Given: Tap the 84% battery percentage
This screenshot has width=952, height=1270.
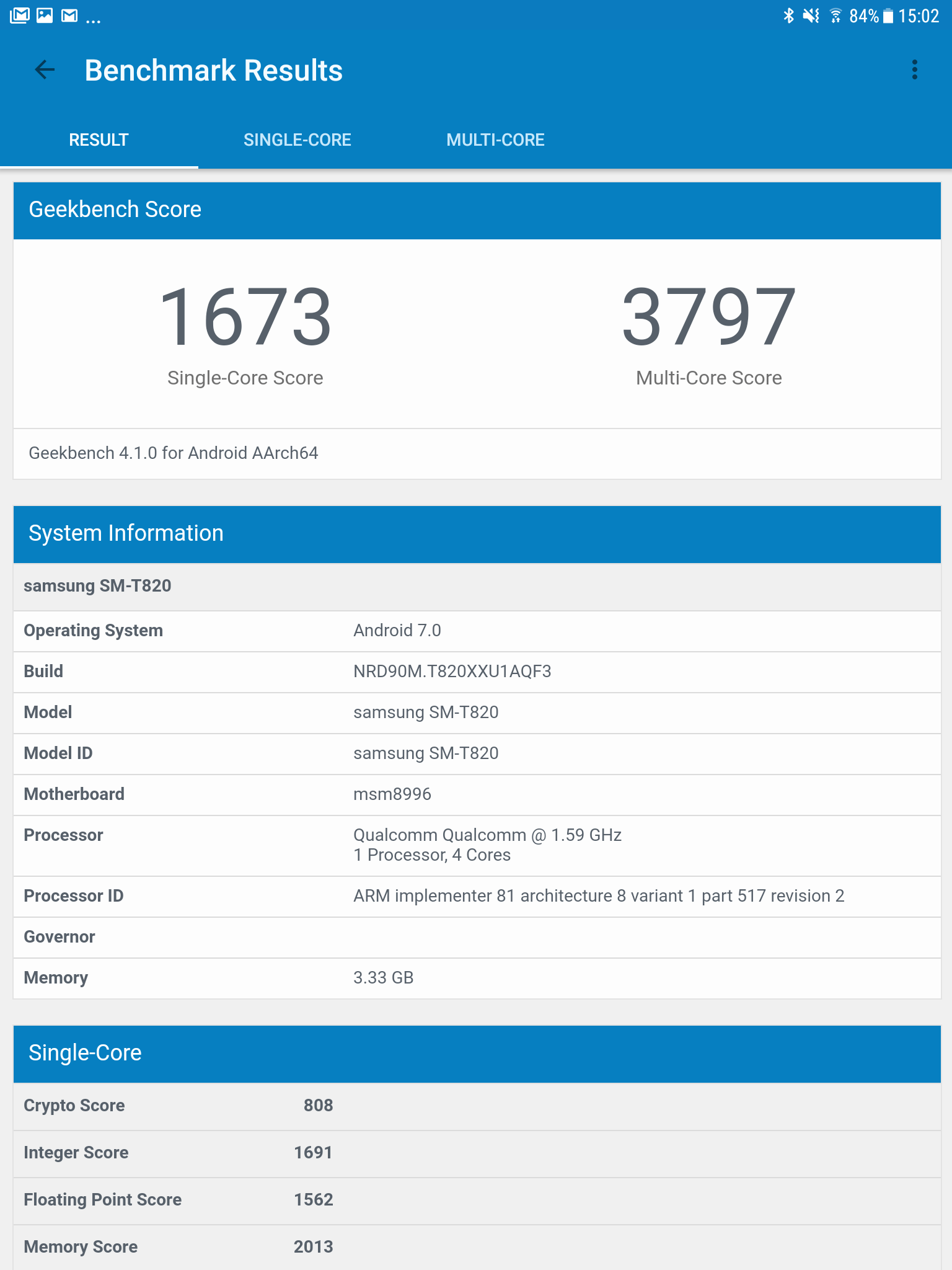Looking at the screenshot, I should click(x=864, y=16).
